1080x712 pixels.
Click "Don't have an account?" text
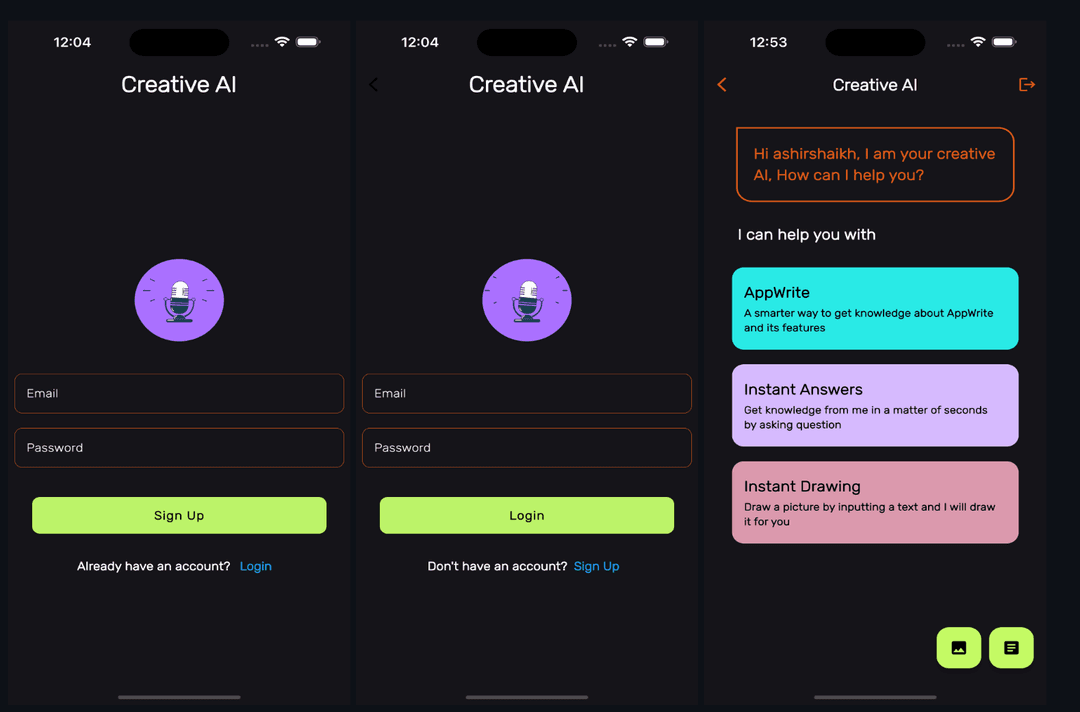tap(497, 566)
